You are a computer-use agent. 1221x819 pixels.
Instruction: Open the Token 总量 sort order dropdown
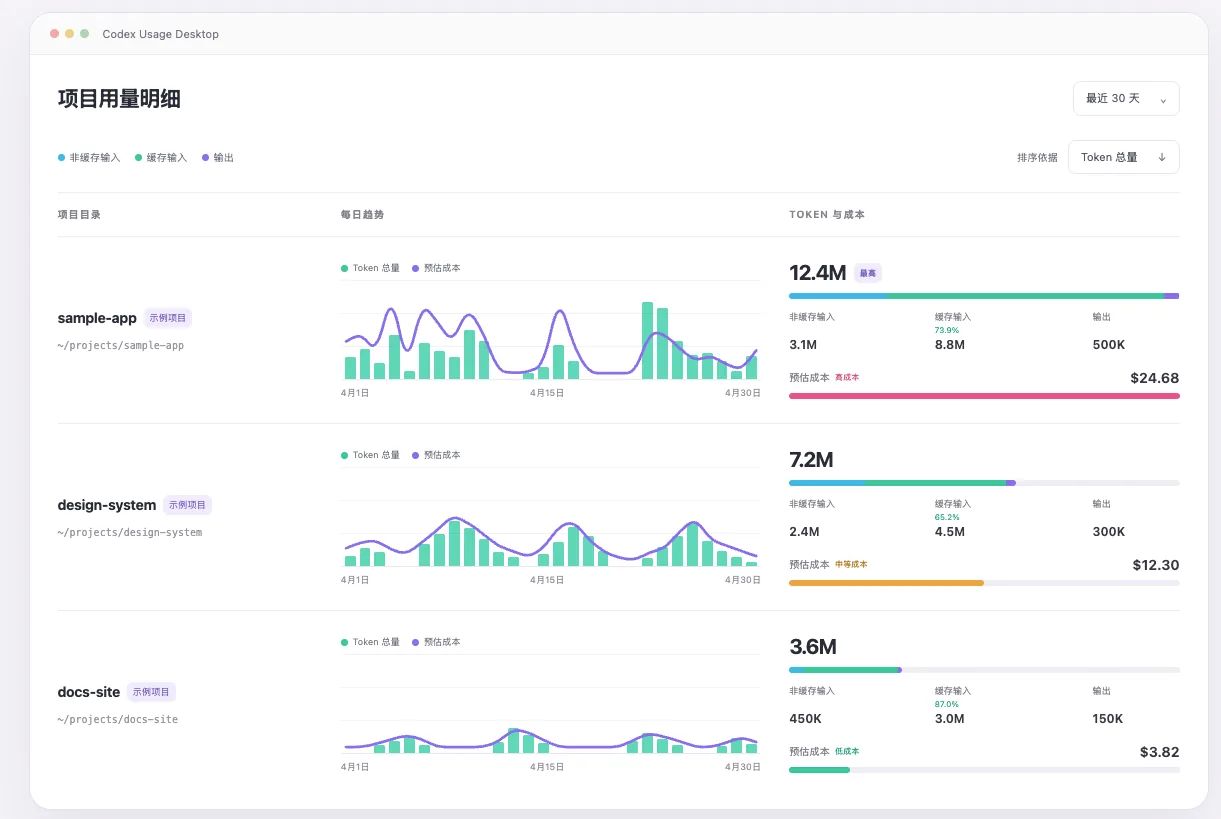click(x=1123, y=157)
